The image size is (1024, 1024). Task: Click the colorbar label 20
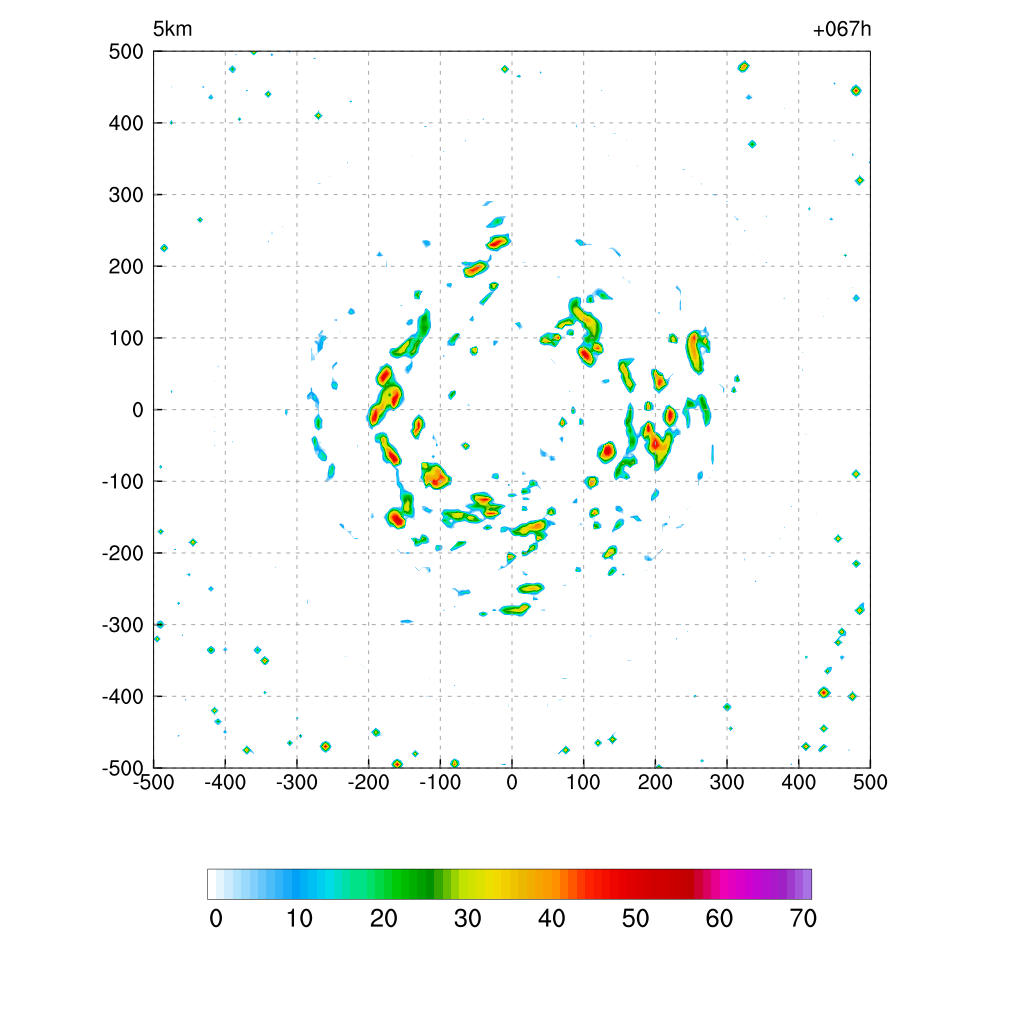point(383,919)
